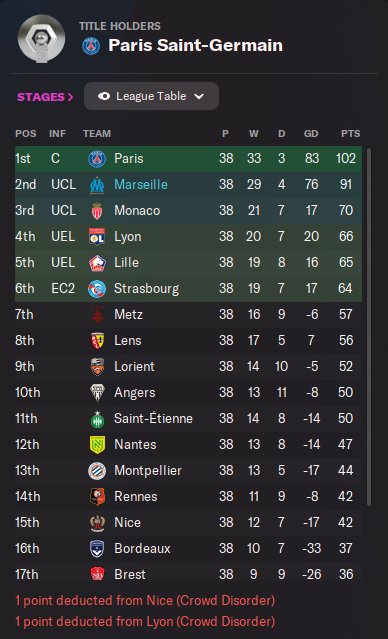Click the Lyon club logo
This screenshot has height=639, width=388.
coord(97,236)
